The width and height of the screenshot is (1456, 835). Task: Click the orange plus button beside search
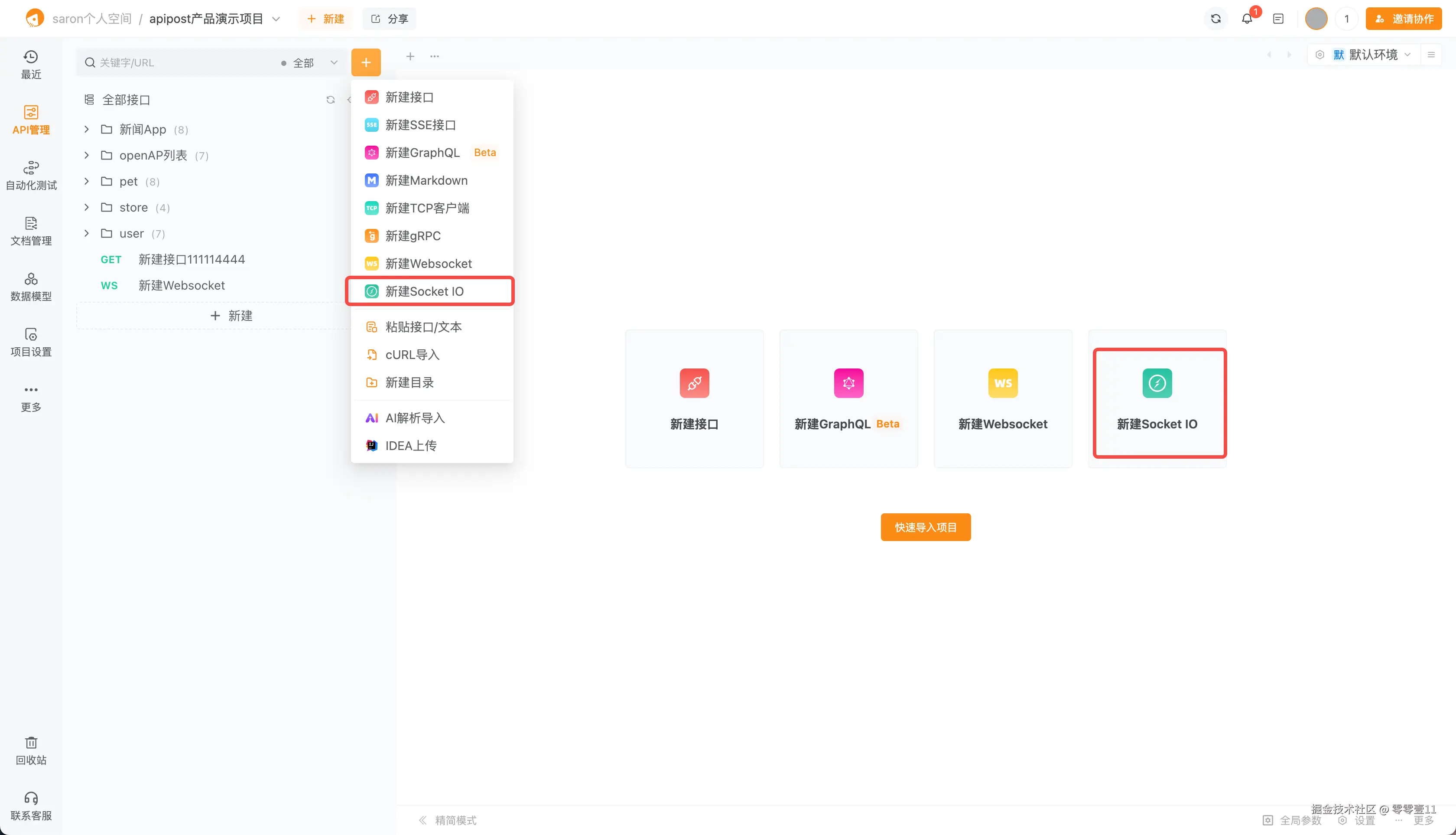(366, 62)
